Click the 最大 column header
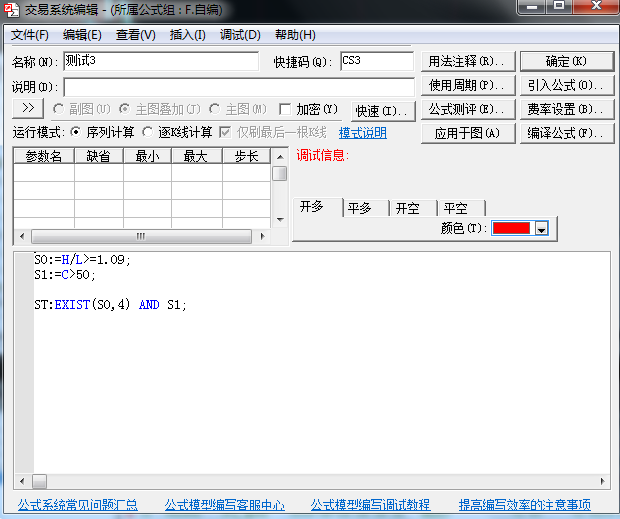Screen dimensions: 620x519 pyautogui.click(x=197, y=156)
